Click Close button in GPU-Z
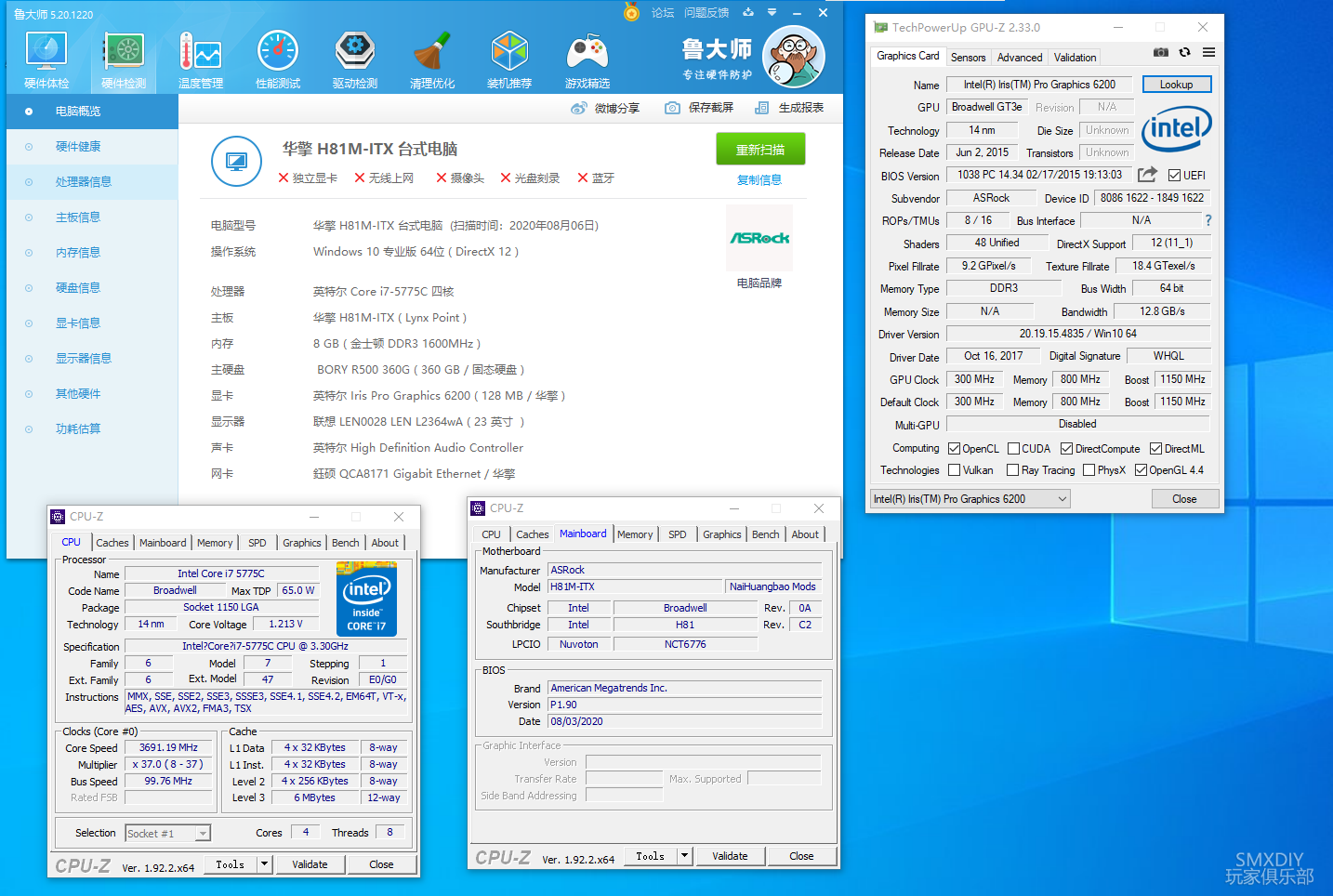This screenshot has width=1333, height=896. pyautogui.click(x=1184, y=499)
